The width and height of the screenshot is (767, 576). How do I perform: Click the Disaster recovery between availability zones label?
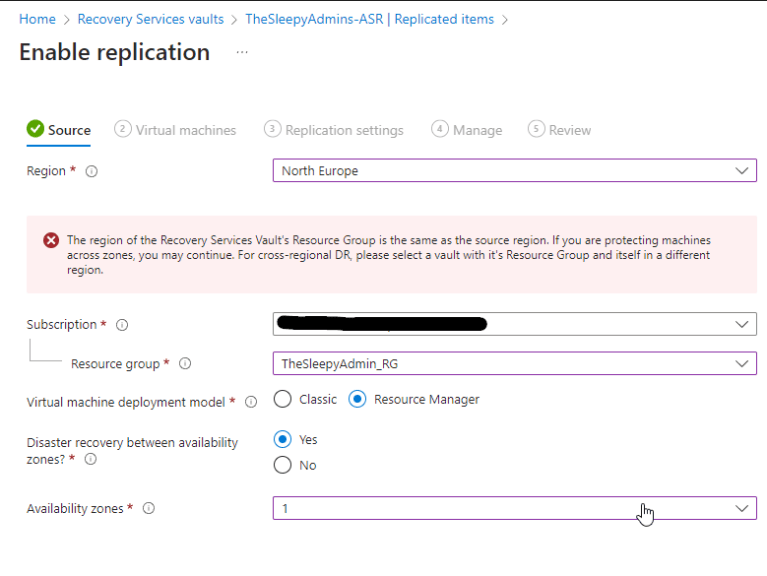[x=132, y=451]
